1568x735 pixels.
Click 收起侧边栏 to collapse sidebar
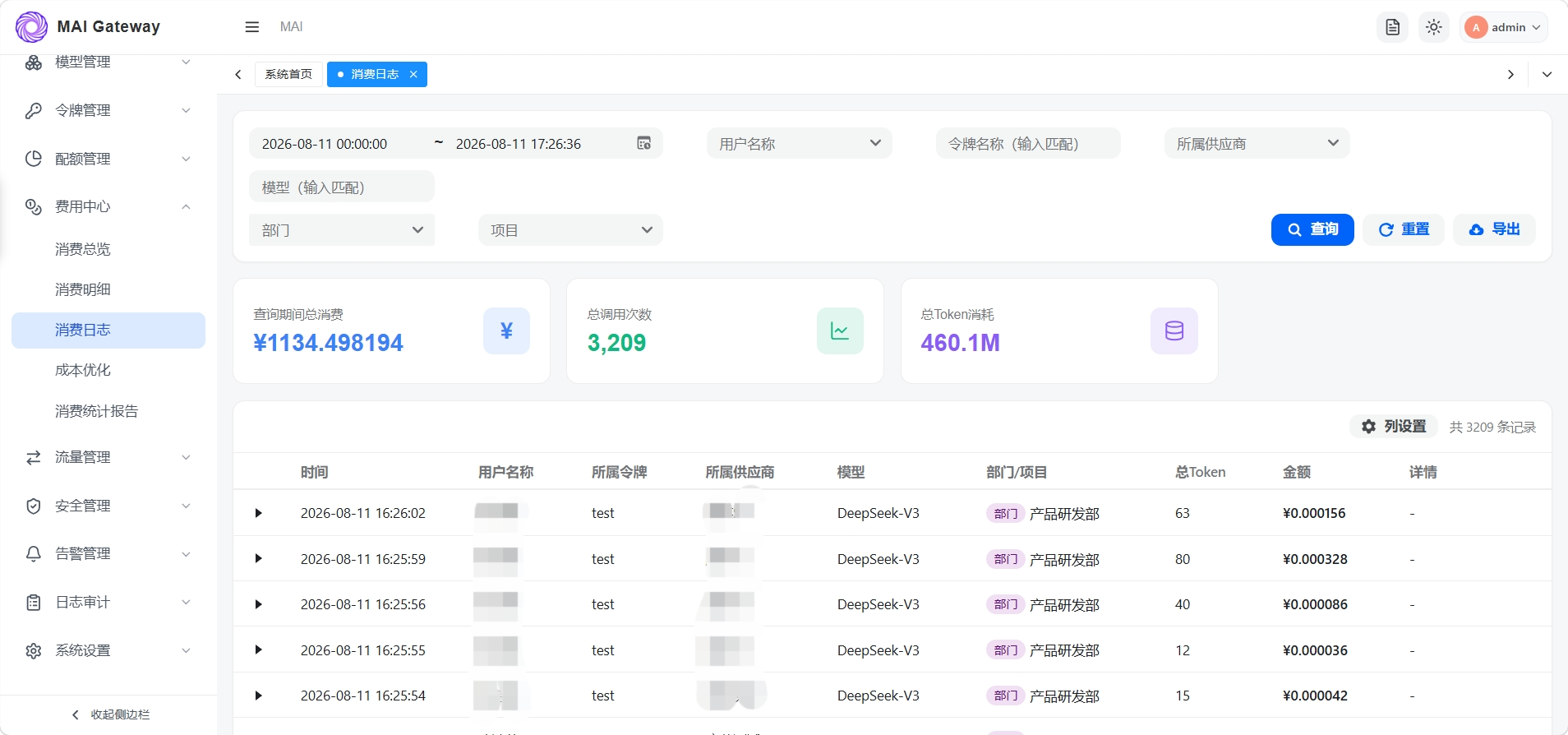pyautogui.click(x=110, y=714)
